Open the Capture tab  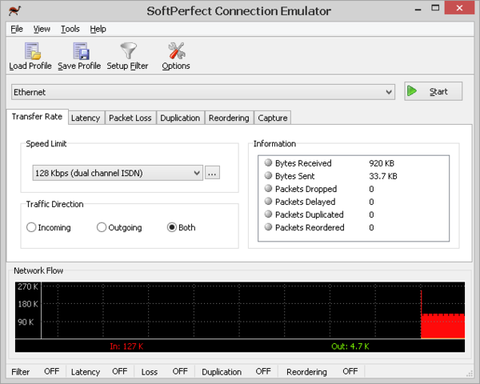coord(272,118)
